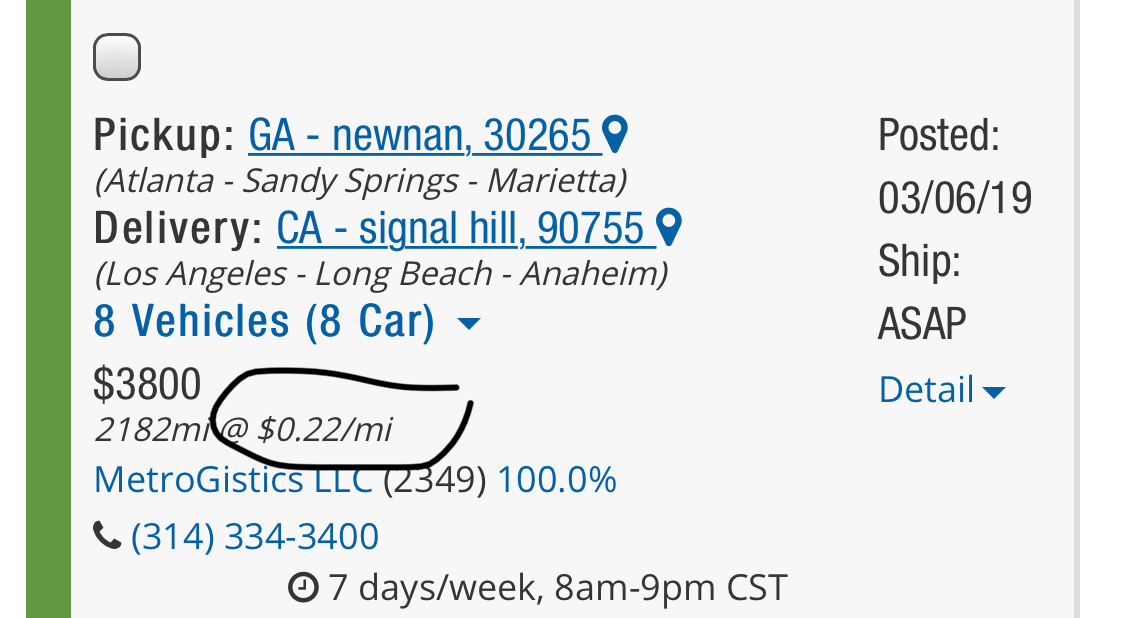Click the (2349) ratings count
This screenshot has height=618, width=1125.
coord(434,480)
